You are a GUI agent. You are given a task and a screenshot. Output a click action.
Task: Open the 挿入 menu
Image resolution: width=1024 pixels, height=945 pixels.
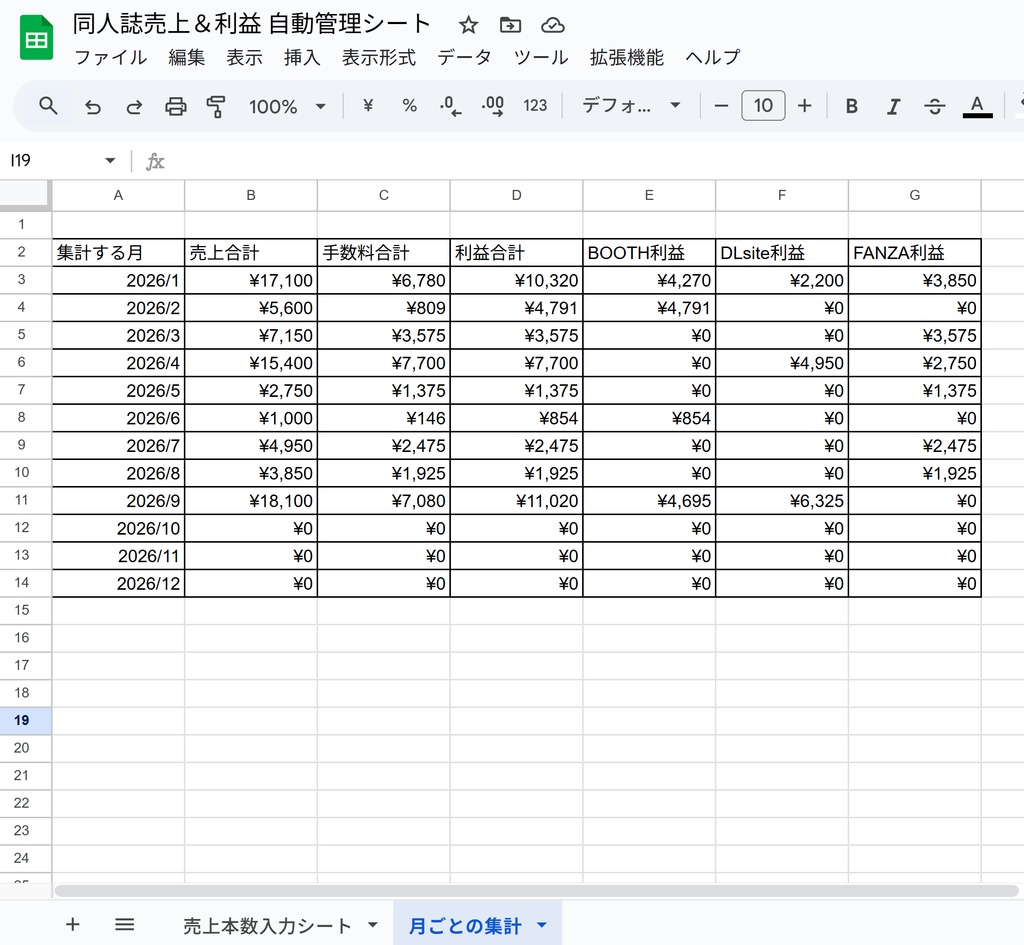[302, 58]
